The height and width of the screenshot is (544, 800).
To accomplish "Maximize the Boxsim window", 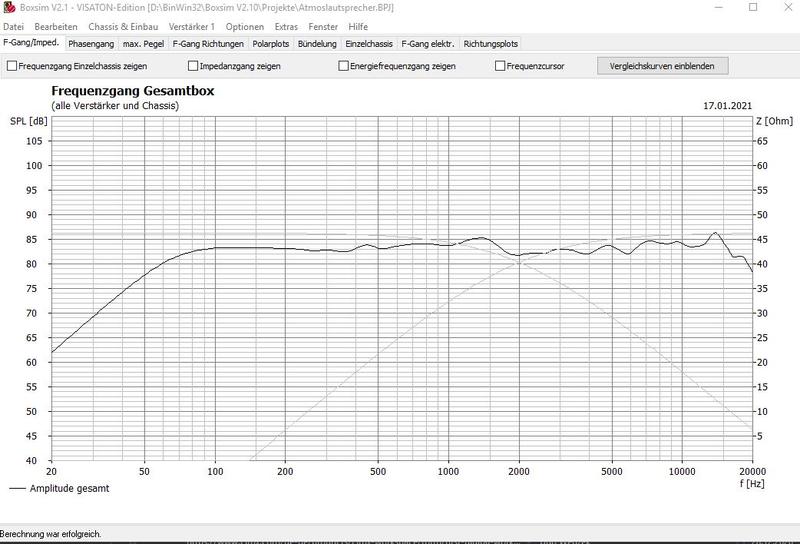I will [x=753, y=8].
